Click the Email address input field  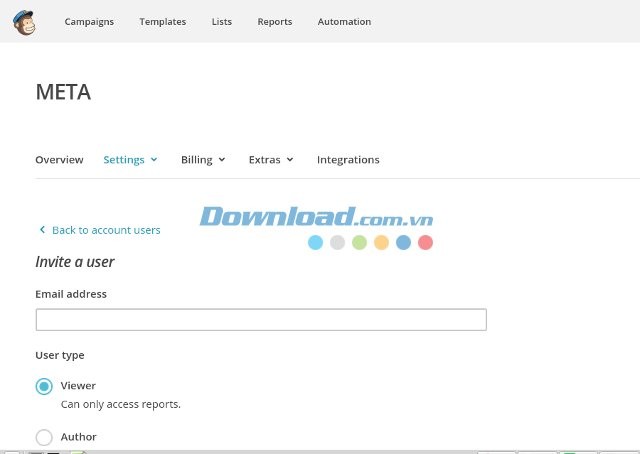(x=261, y=320)
